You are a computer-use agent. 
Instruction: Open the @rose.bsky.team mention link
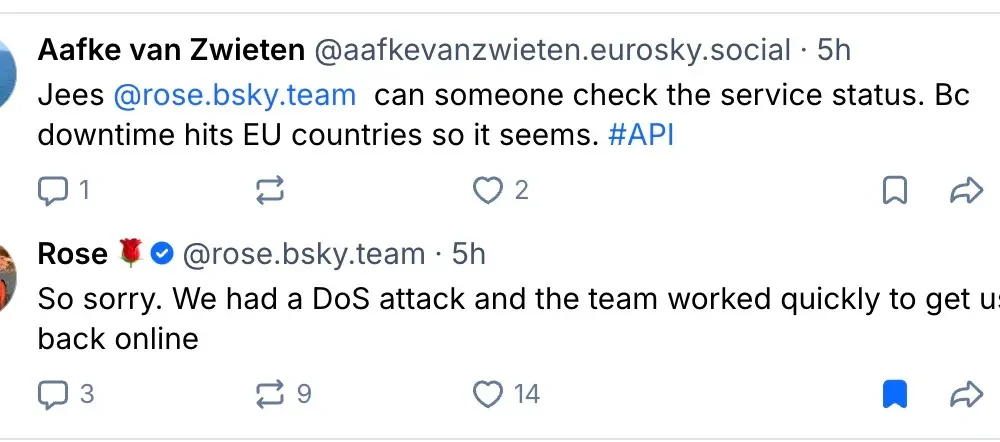point(234,96)
